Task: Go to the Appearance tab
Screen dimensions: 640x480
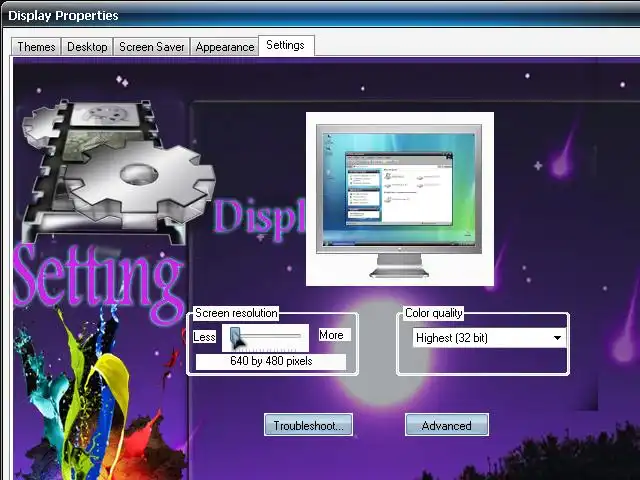Action: [224, 47]
